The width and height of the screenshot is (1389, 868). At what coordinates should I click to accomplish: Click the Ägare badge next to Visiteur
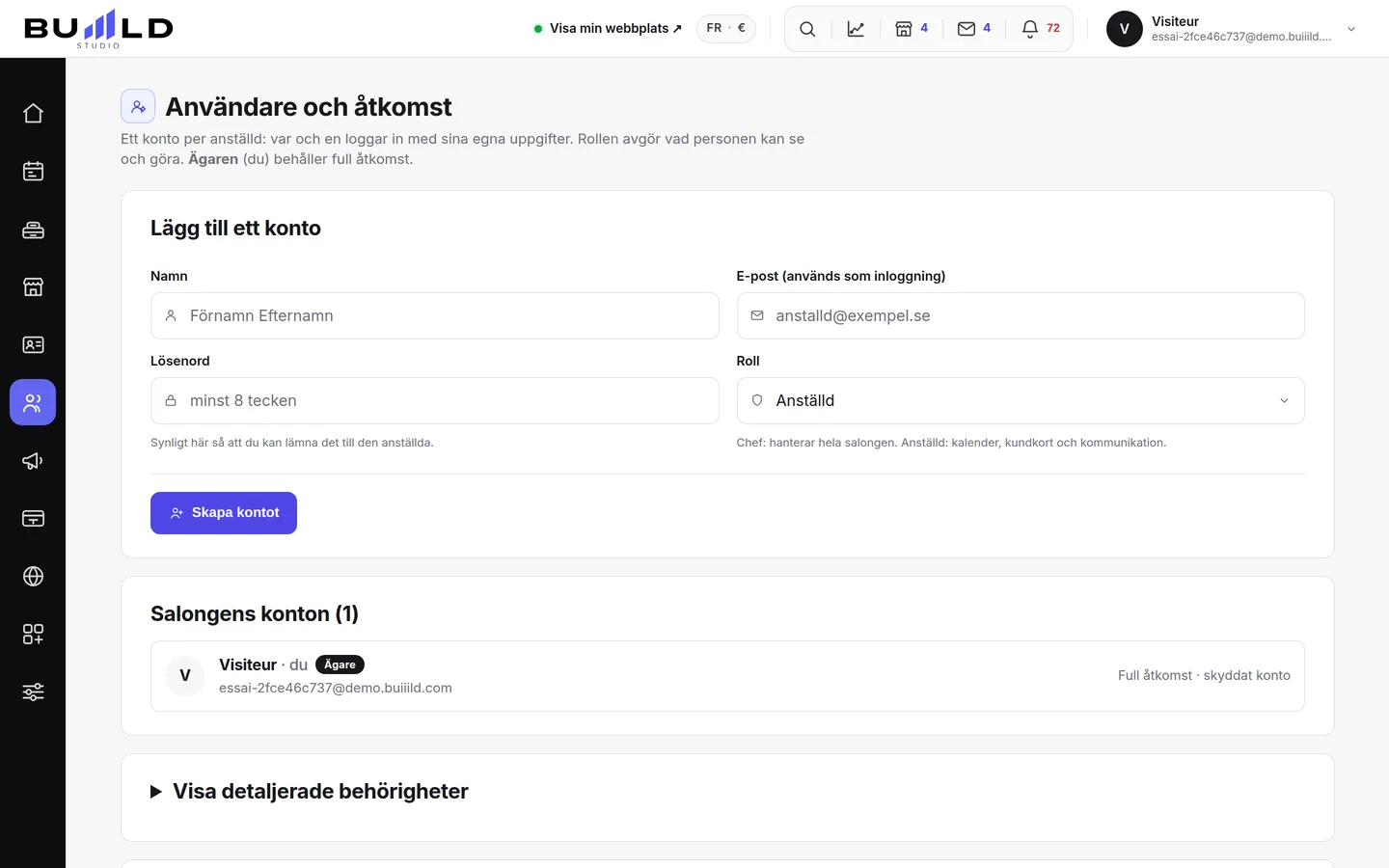tap(340, 665)
